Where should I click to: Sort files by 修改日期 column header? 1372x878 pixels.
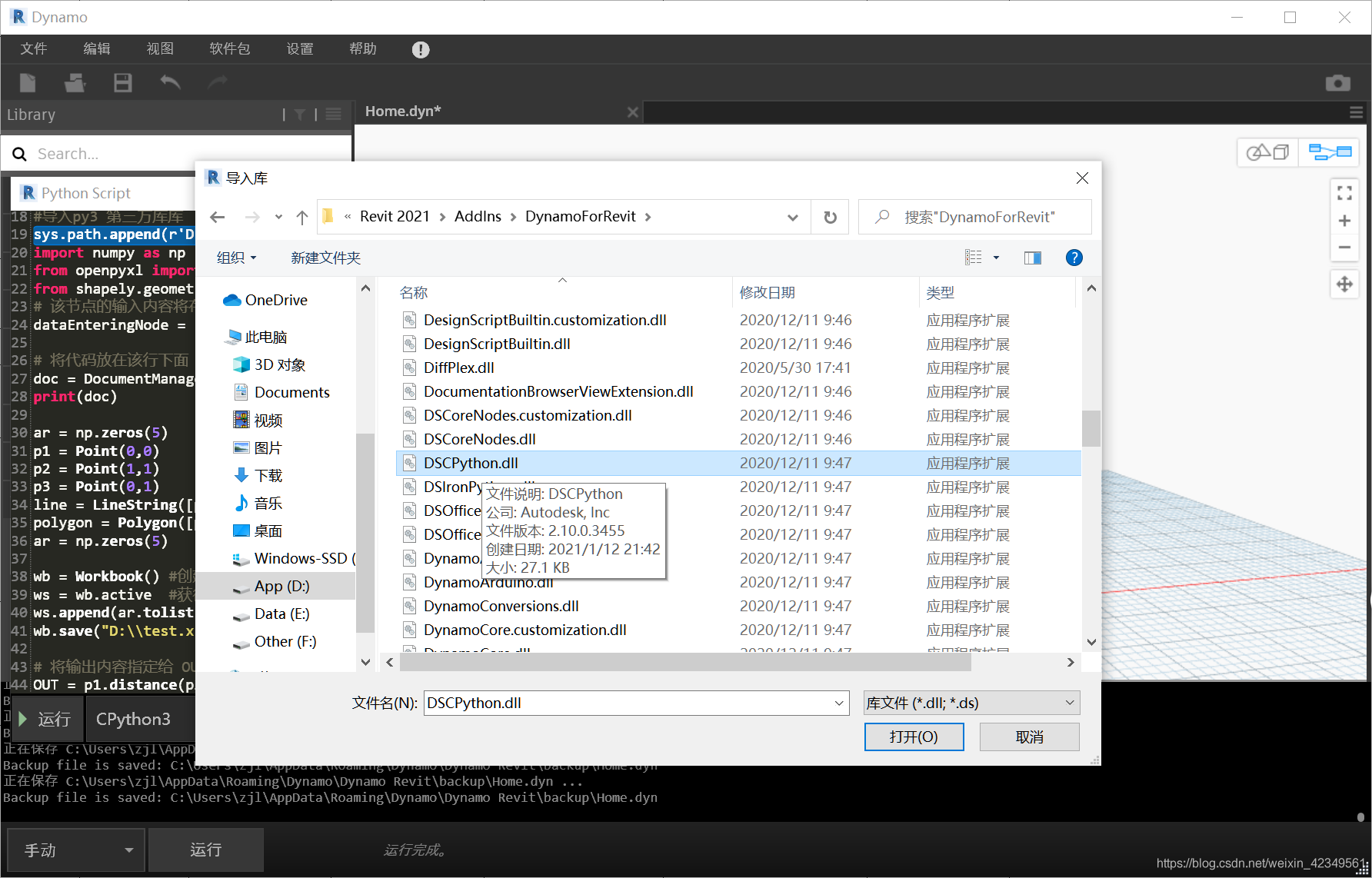click(767, 292)
